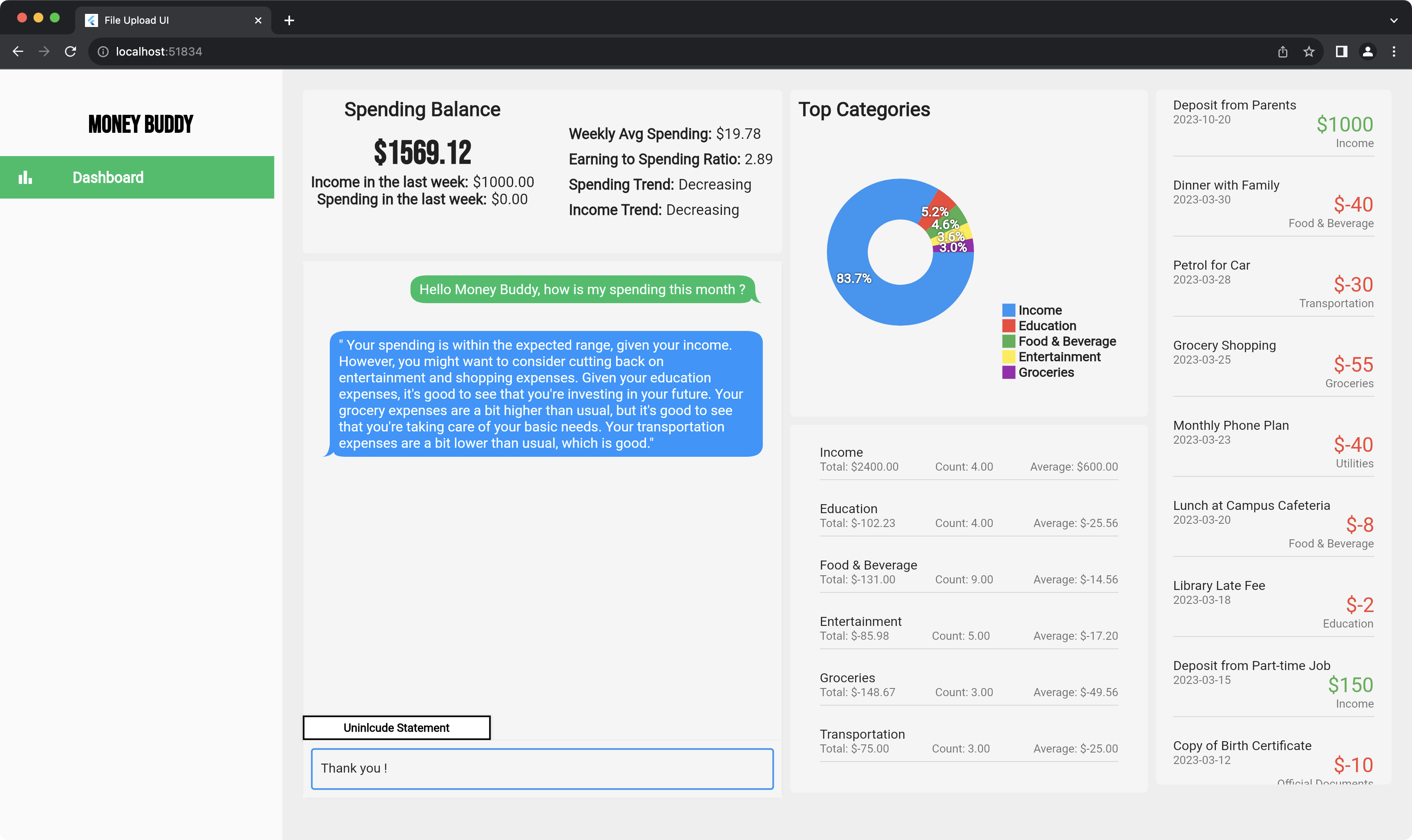This screenshot has width=1412, height=840.
Task: Click the MONEY BUDDY logo
Action: (x=141, y=124)
